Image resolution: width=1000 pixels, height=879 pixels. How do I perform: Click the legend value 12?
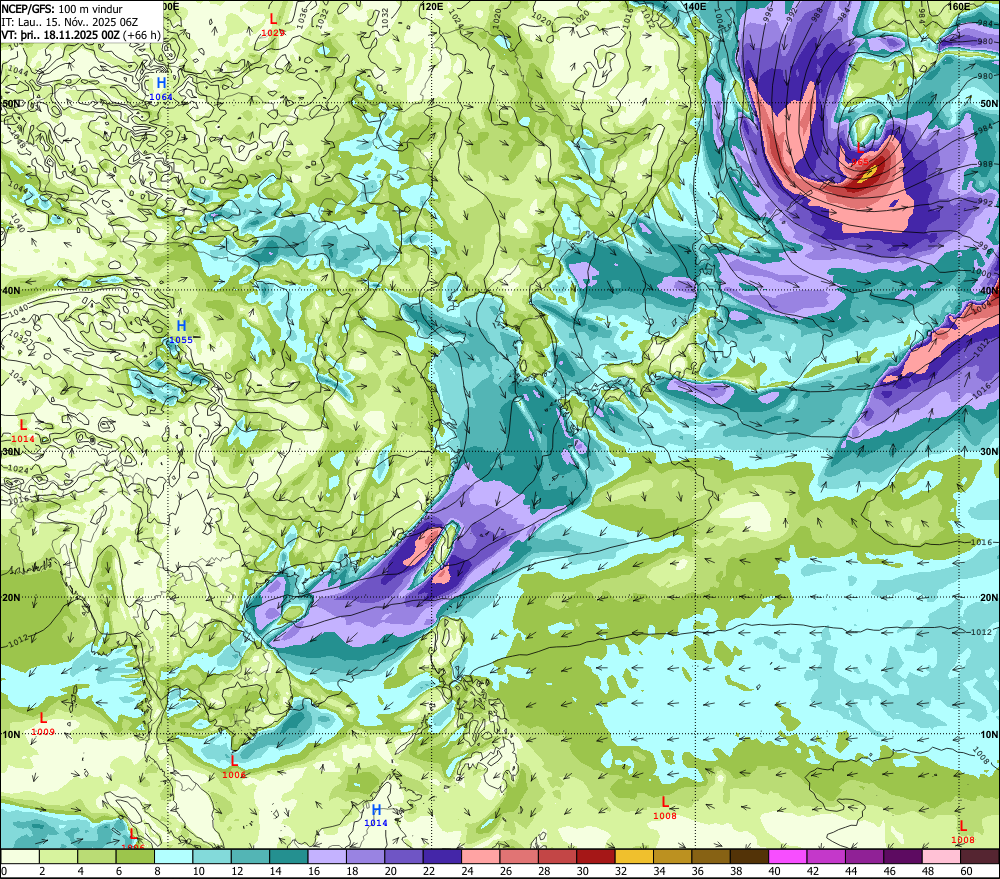click(x=237, y=871)
